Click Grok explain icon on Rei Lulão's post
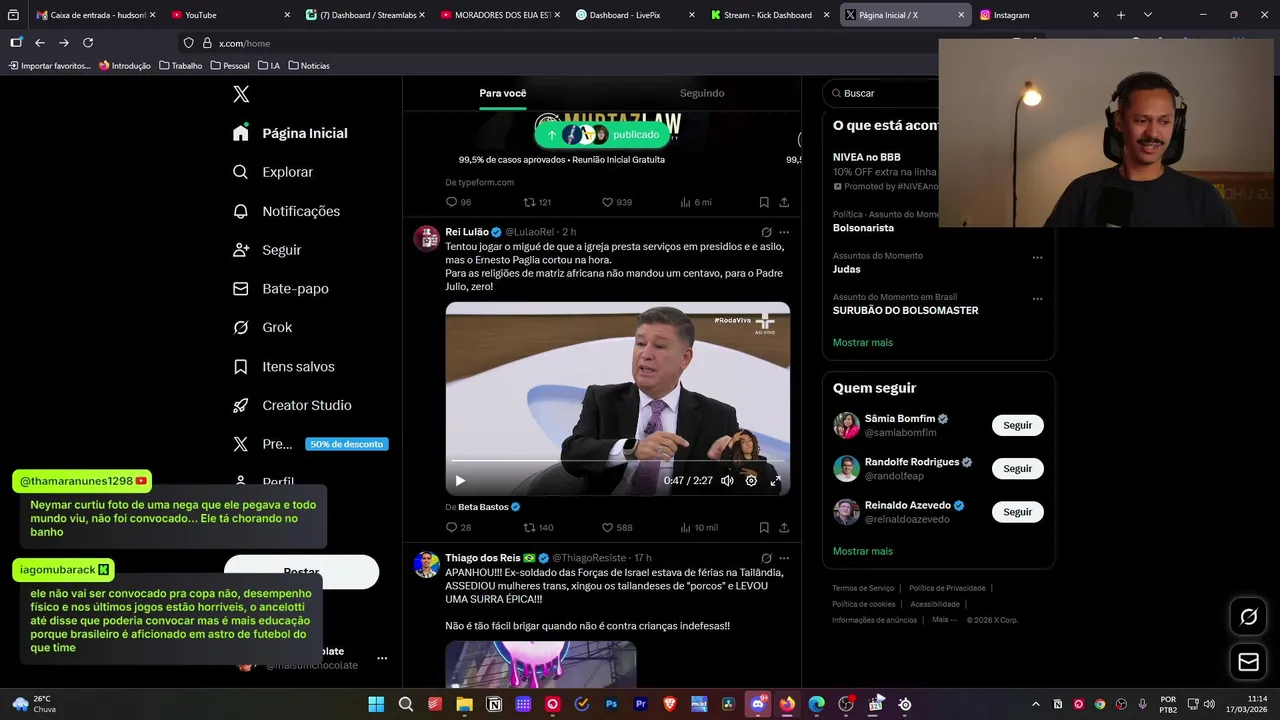The image size is (1280, 720). [x=766, y=232]
